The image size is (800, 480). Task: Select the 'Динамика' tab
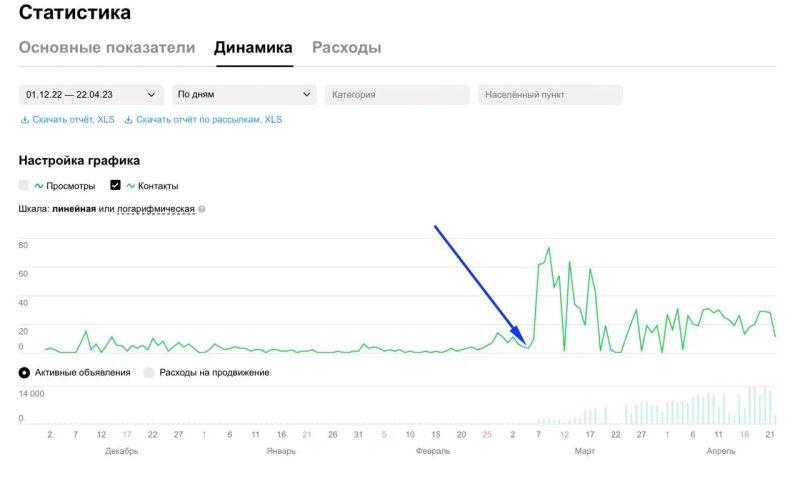[x=253, y=48]
